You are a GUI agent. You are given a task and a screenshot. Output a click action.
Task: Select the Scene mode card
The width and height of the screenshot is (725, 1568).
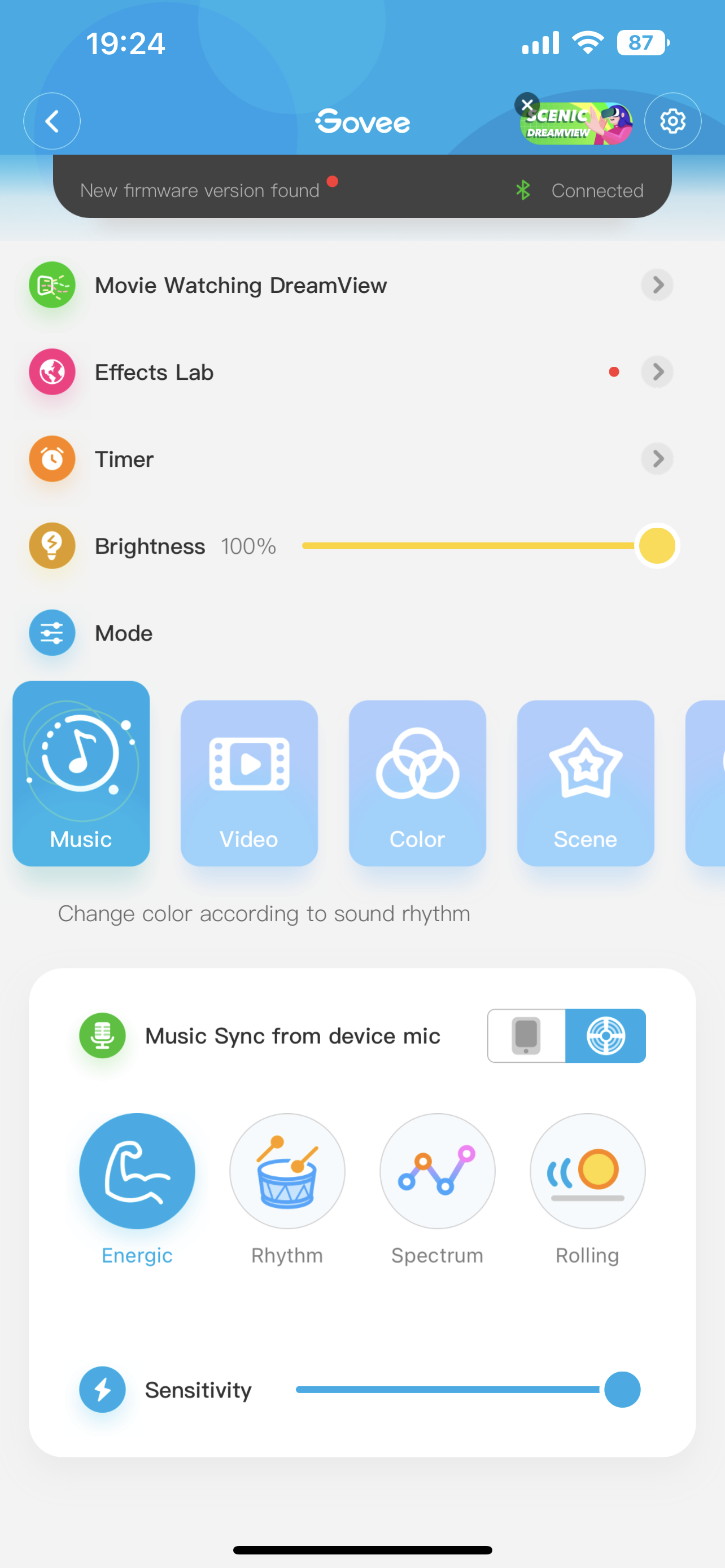click(x=586, y=783)
